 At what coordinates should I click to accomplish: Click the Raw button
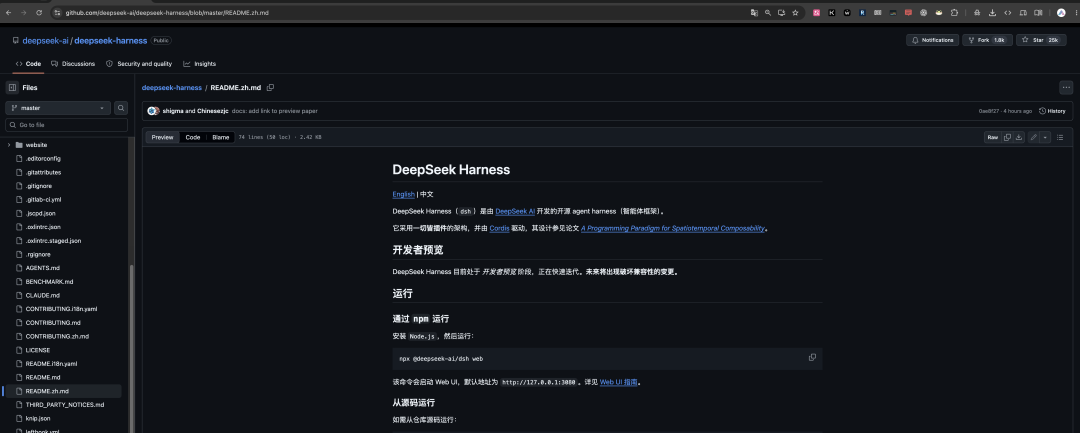pyautogui.click(x=993, y=137)
